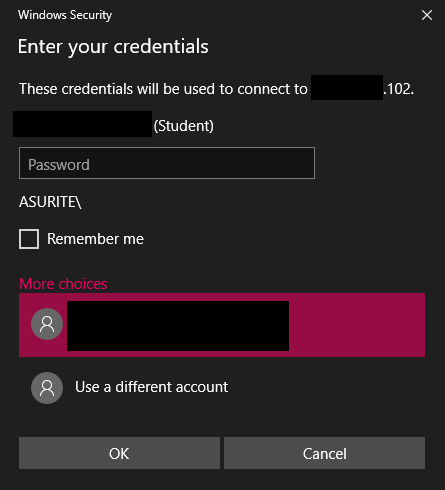
Task: Click the Windows Security title text
Action: click(x=65, y=15)
